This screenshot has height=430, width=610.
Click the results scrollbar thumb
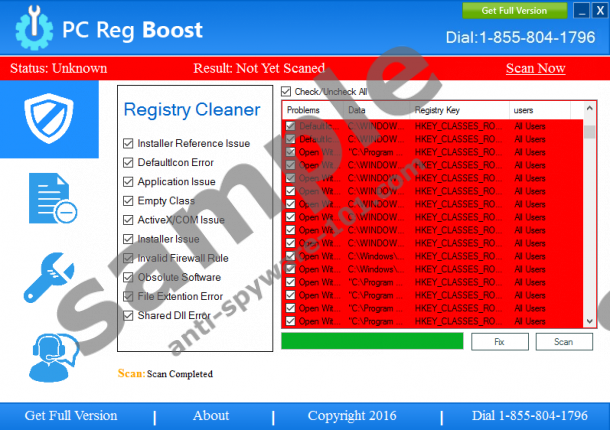tap(589, 132)
